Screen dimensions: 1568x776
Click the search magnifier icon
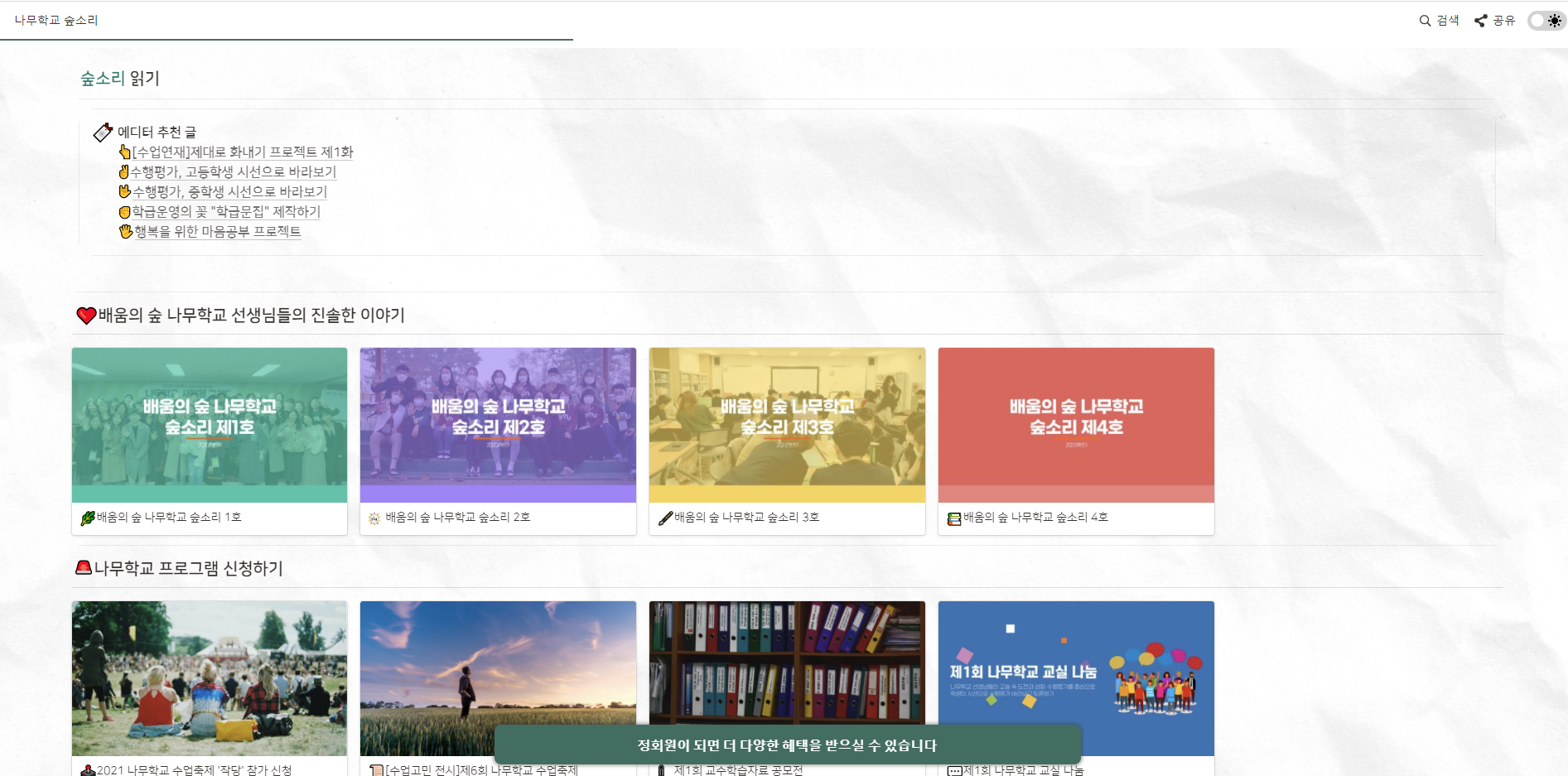pyautogui.click(x=1425, y=21)
